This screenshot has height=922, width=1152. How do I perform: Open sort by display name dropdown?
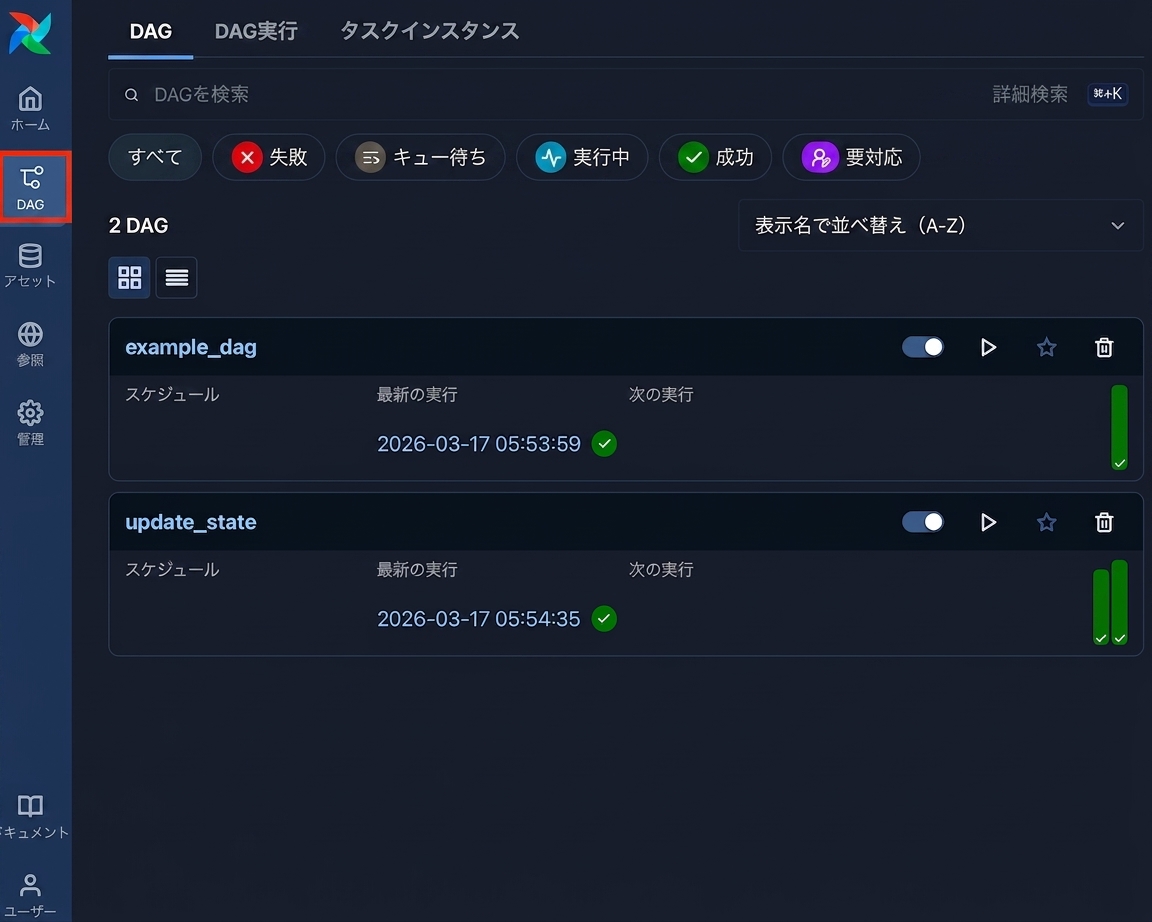coord(940,226)
